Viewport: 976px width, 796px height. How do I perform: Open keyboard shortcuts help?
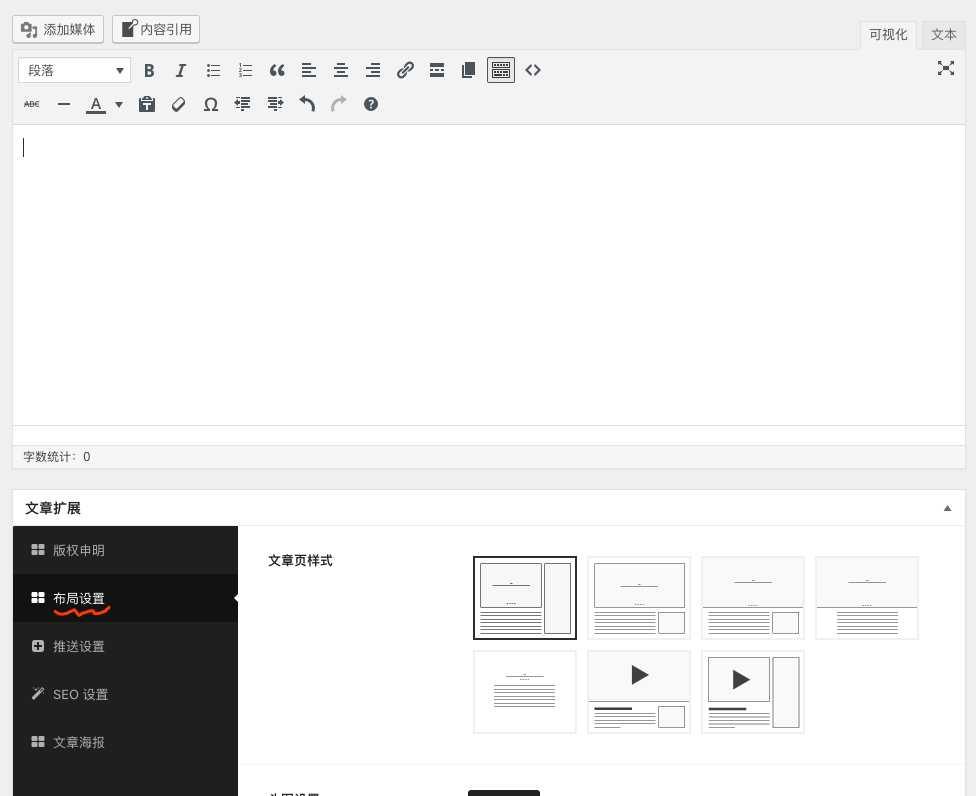click(371, 104)
